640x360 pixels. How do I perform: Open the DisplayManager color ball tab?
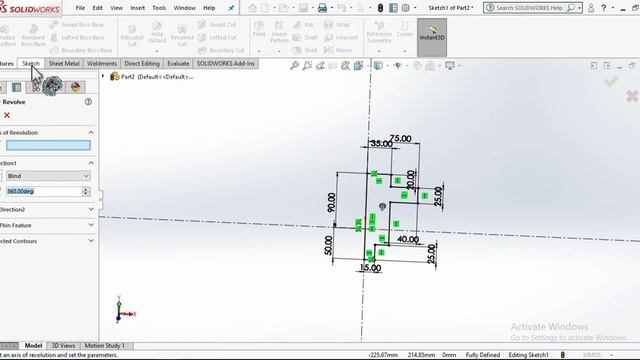pos(75,87)
